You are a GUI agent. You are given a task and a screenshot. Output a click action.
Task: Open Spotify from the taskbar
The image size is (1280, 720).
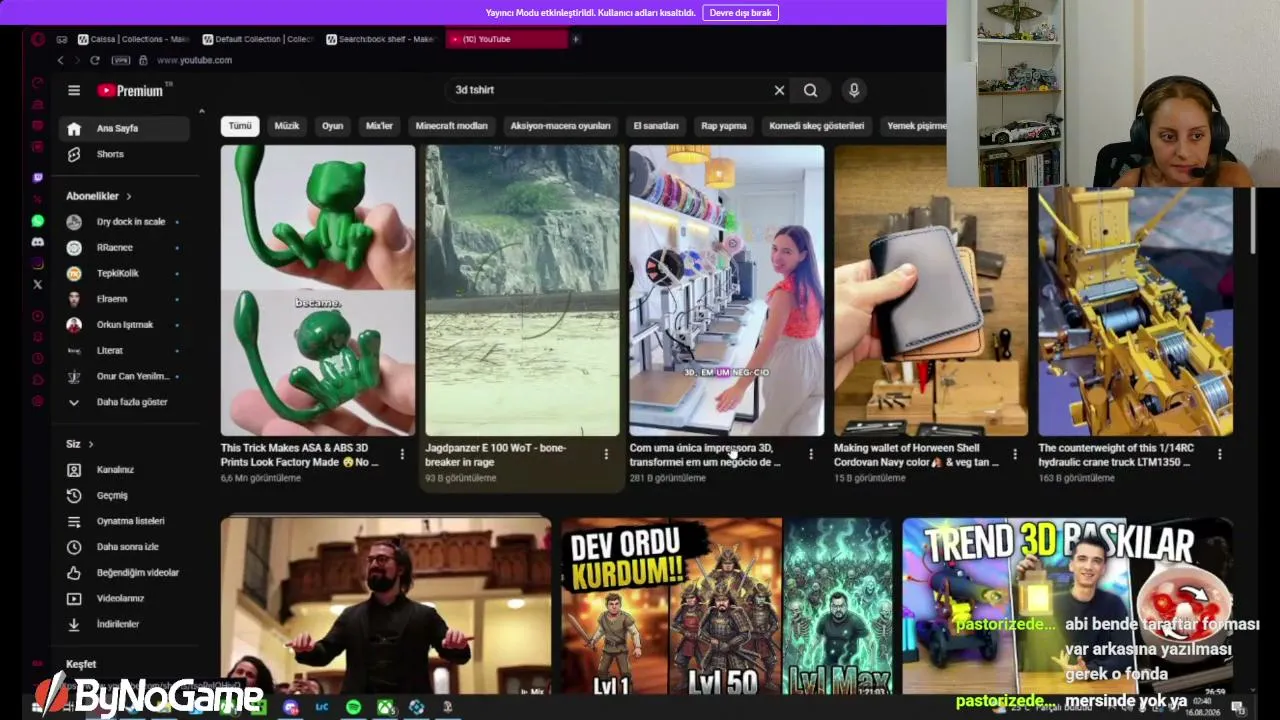pos(353,707)
